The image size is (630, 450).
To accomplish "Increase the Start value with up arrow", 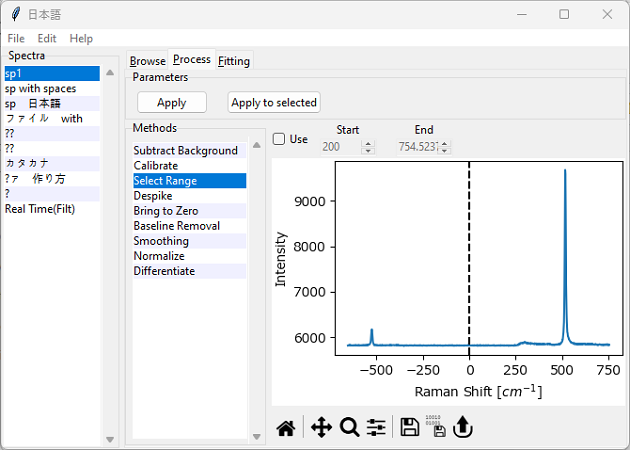I will pos(368,143).
